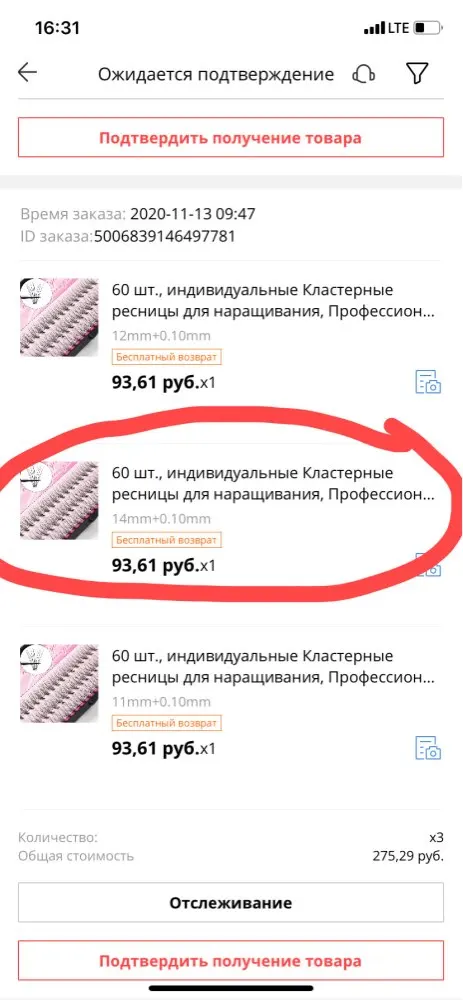463x1000 pixels.
Task: Open the Отслеживание tracking button
Action: [x=231, y=902]
